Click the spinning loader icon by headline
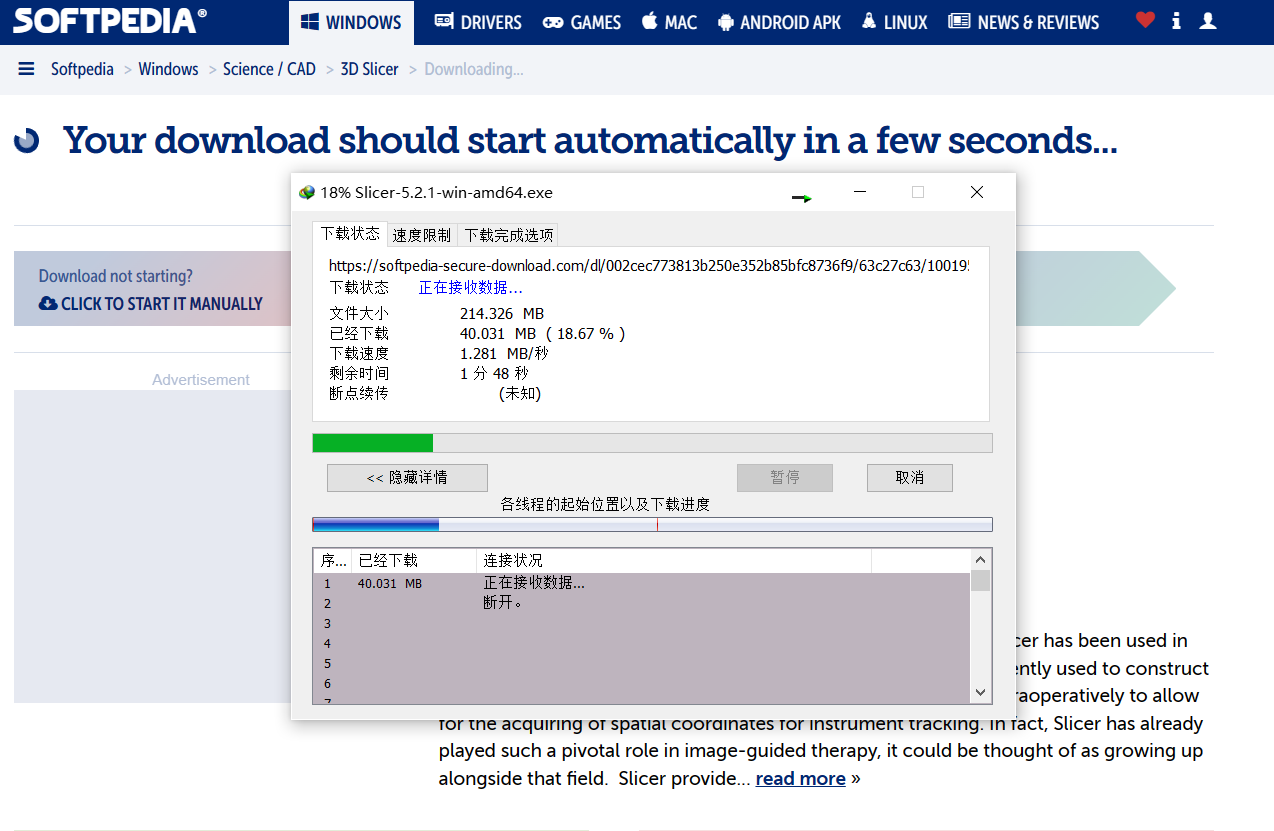Image resolution: width=1274 pixels, height=831 pixels. click(27, 141)
